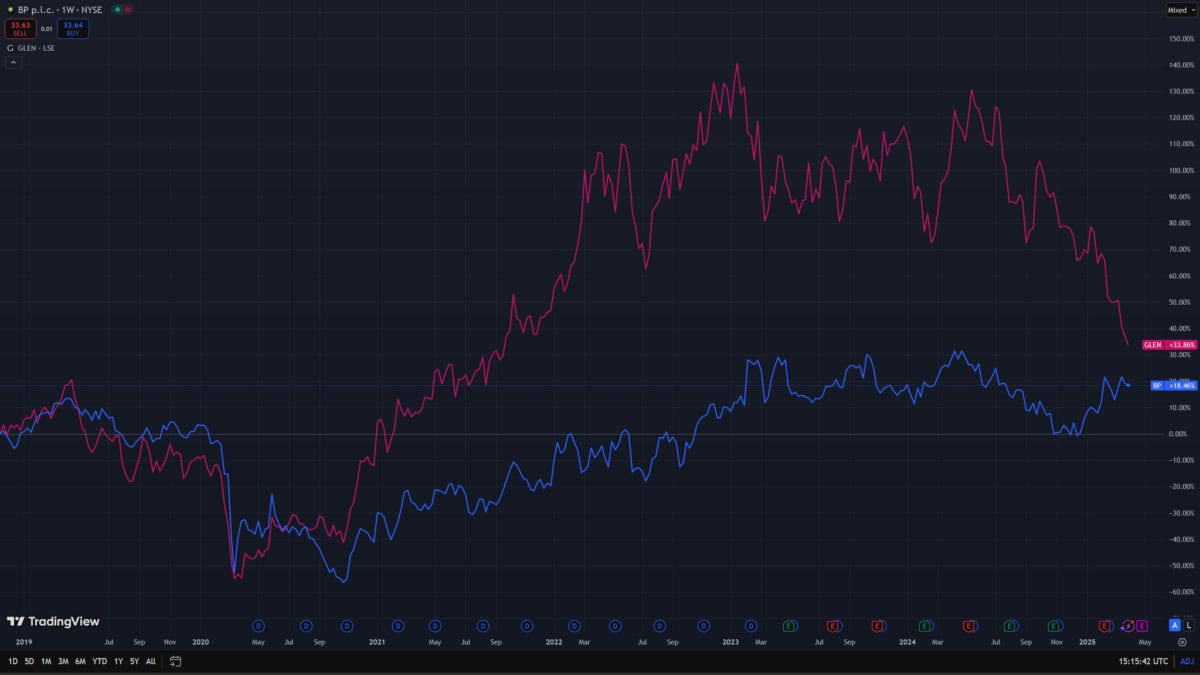Click the purple lightning event marker near 2025
The image size is (1200, 675).
[1128, 626]
